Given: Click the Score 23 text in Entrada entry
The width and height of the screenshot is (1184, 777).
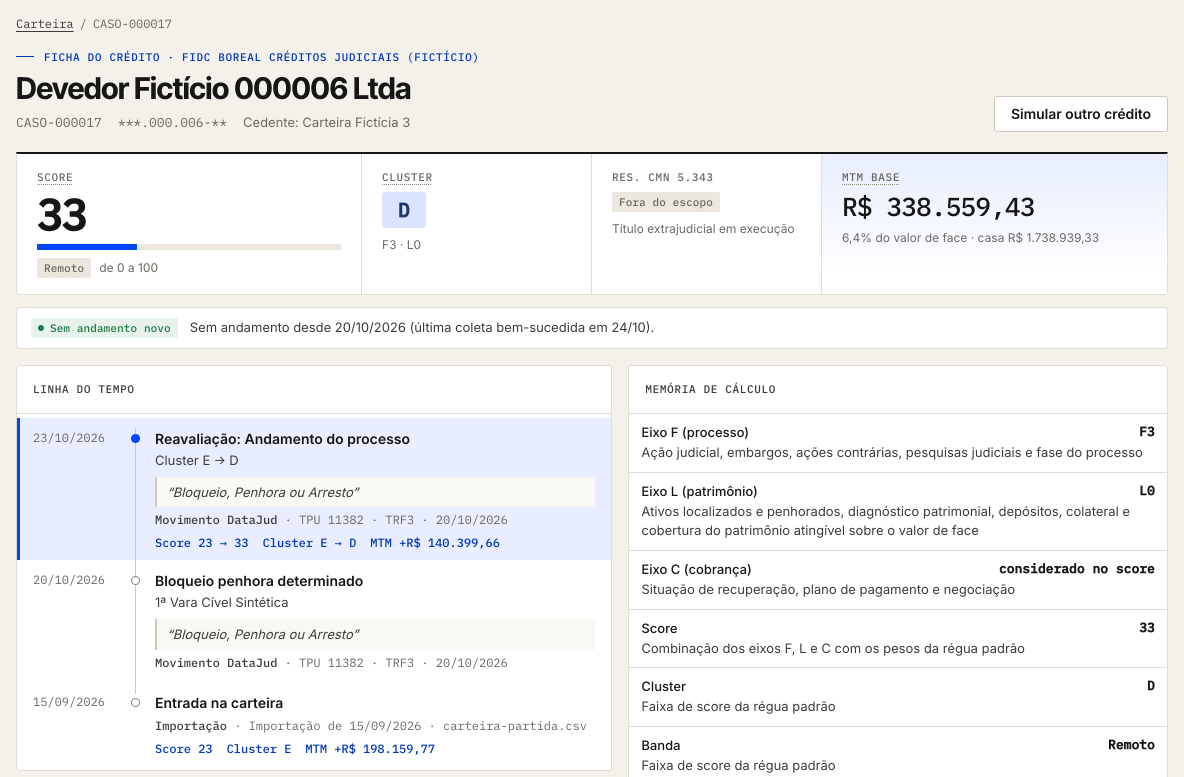Looking at the screenshot, I should tap(183, 749).
